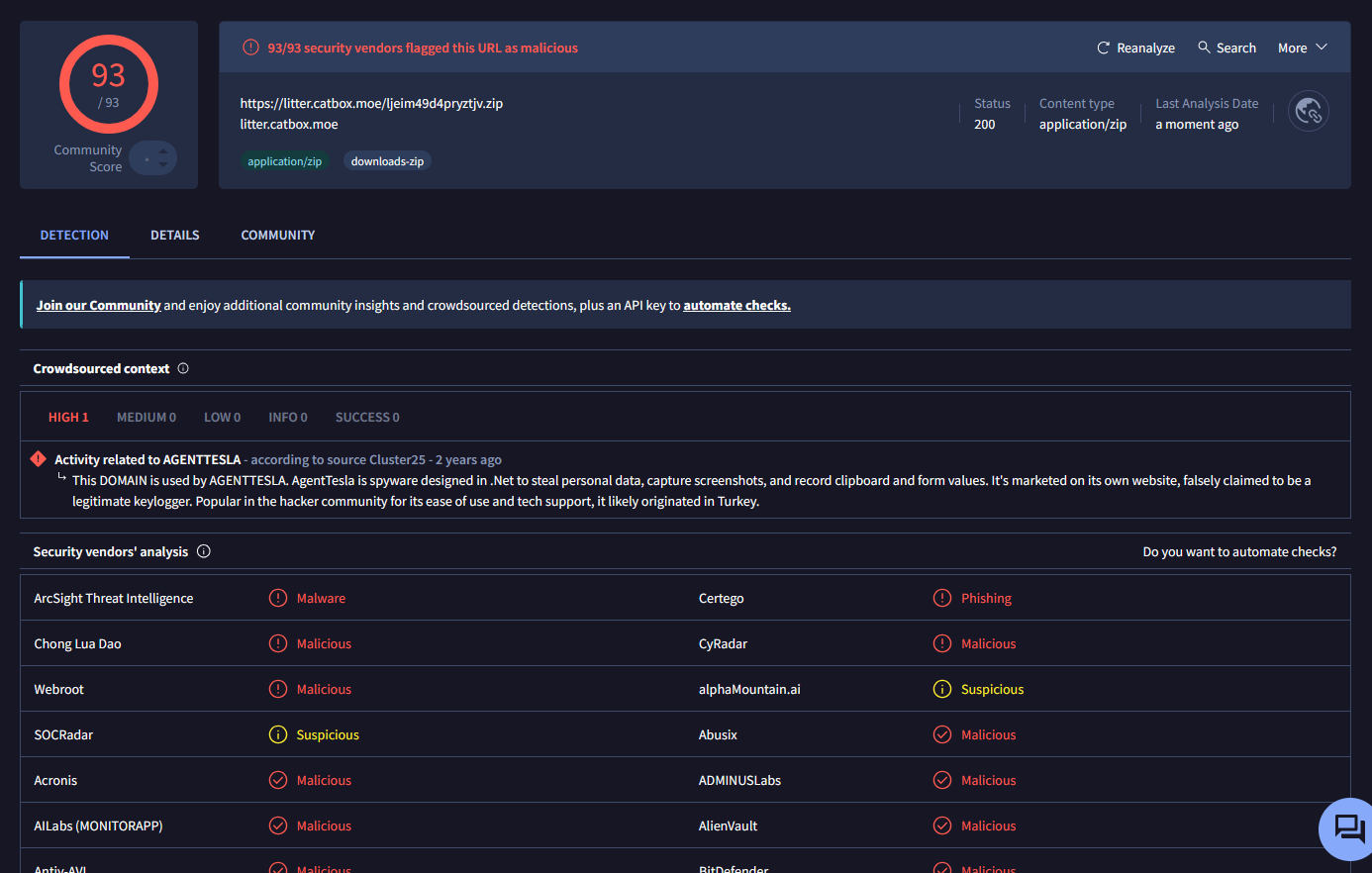Click the More menu label
This screenshot has height=873, width=1372.
click(x=1292, y=48)
